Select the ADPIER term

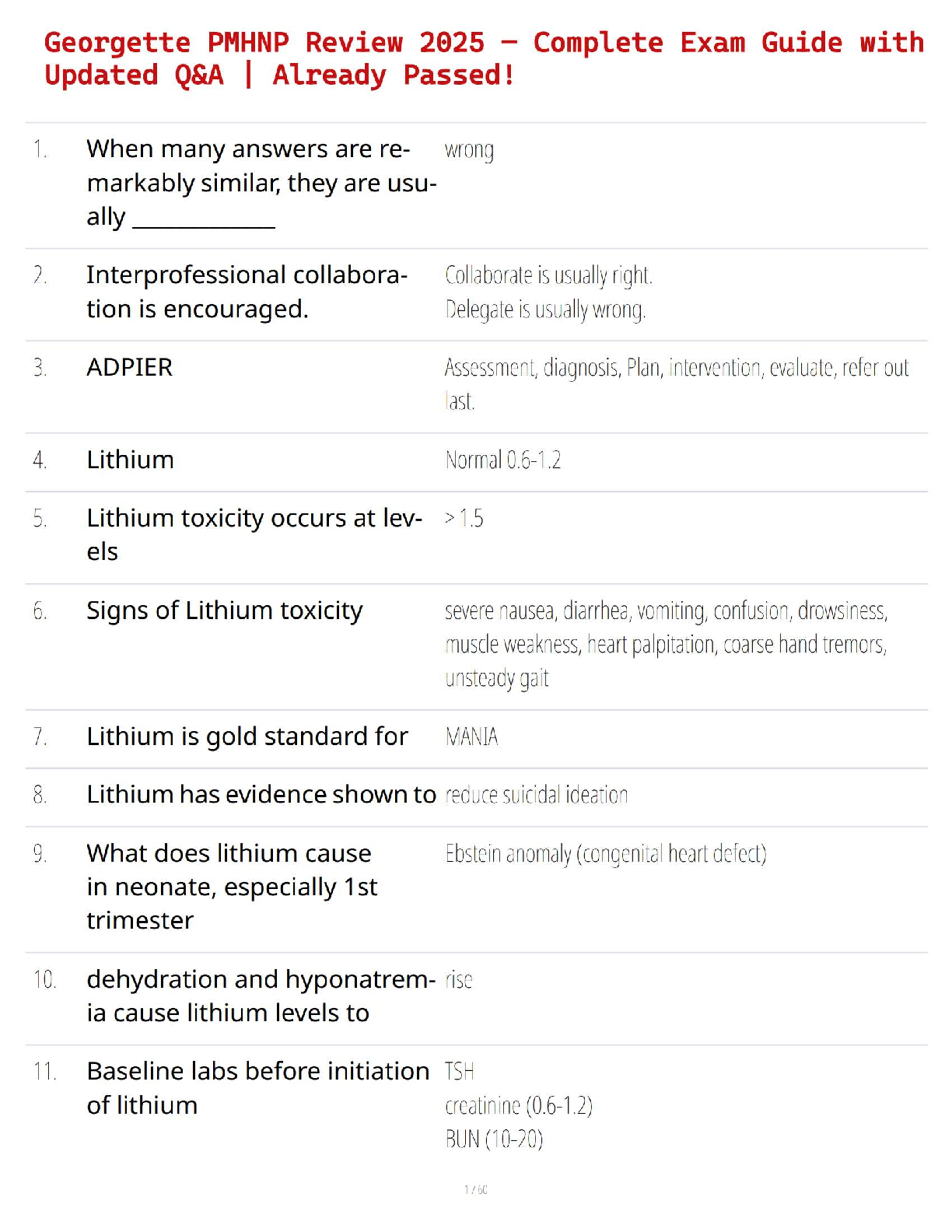click(x=130, y=367)
